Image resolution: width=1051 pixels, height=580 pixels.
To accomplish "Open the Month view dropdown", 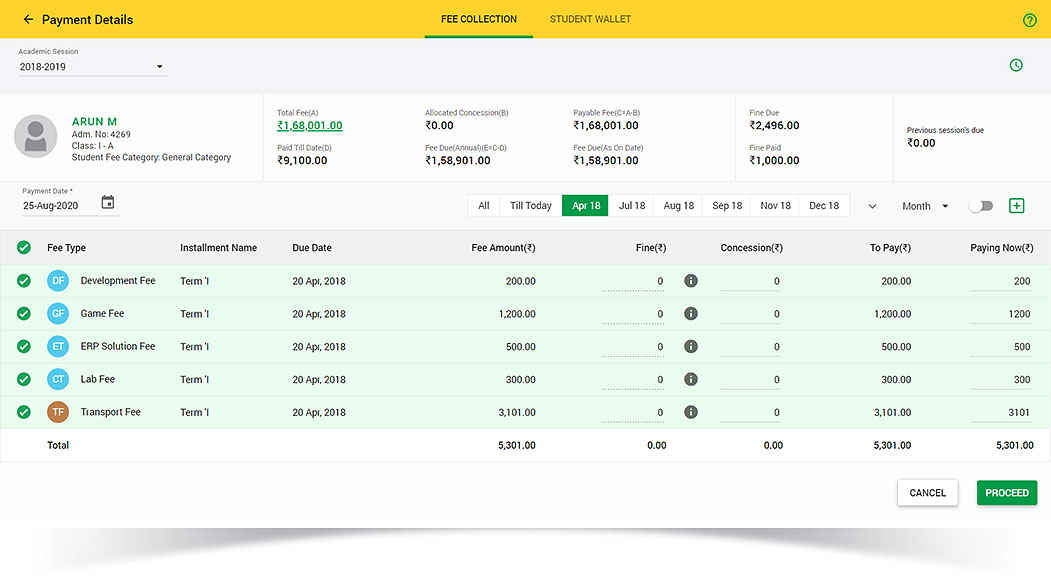I will point(925,206).
